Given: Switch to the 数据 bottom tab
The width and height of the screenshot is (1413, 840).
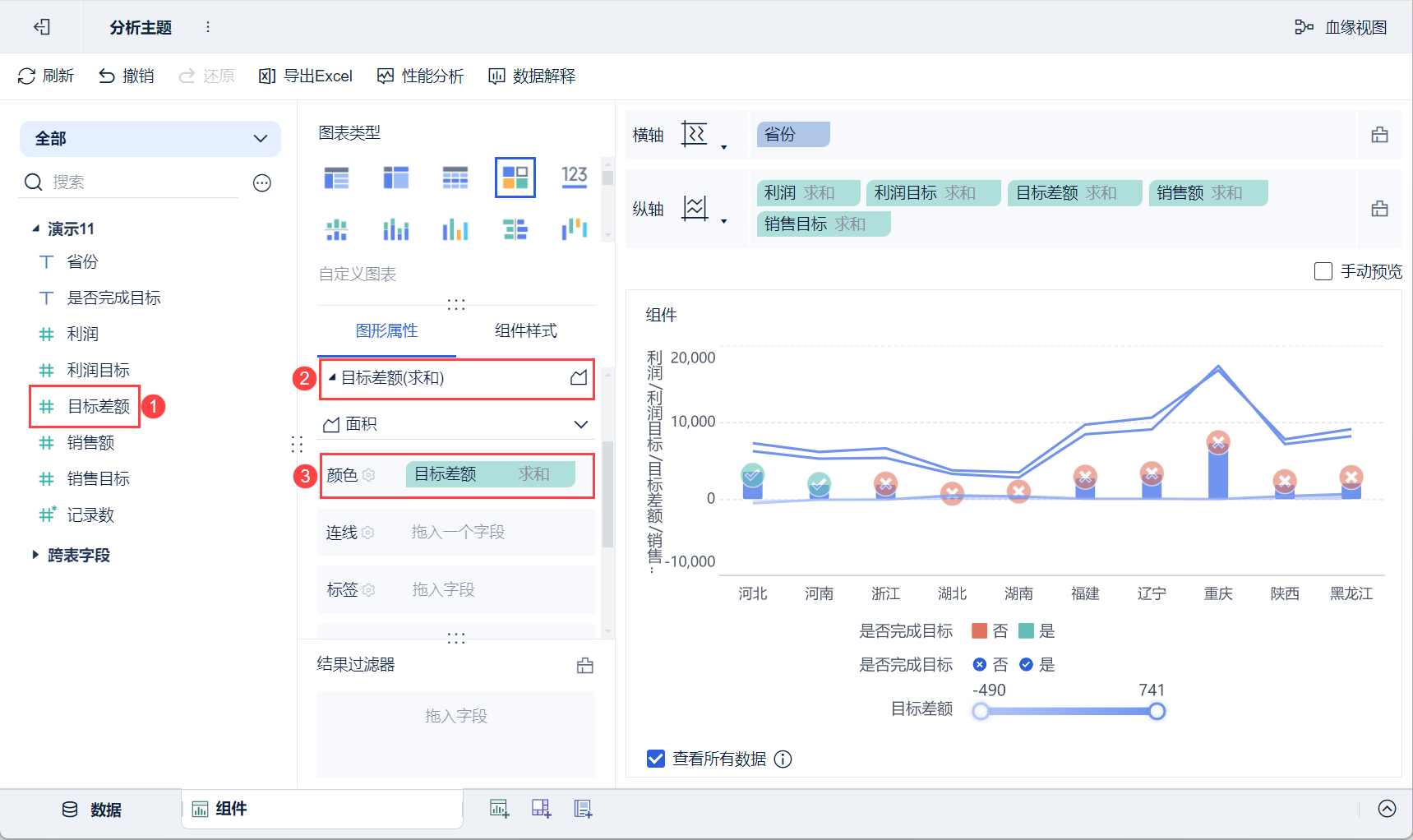Looking at the screenshot, I should point(92,810).
